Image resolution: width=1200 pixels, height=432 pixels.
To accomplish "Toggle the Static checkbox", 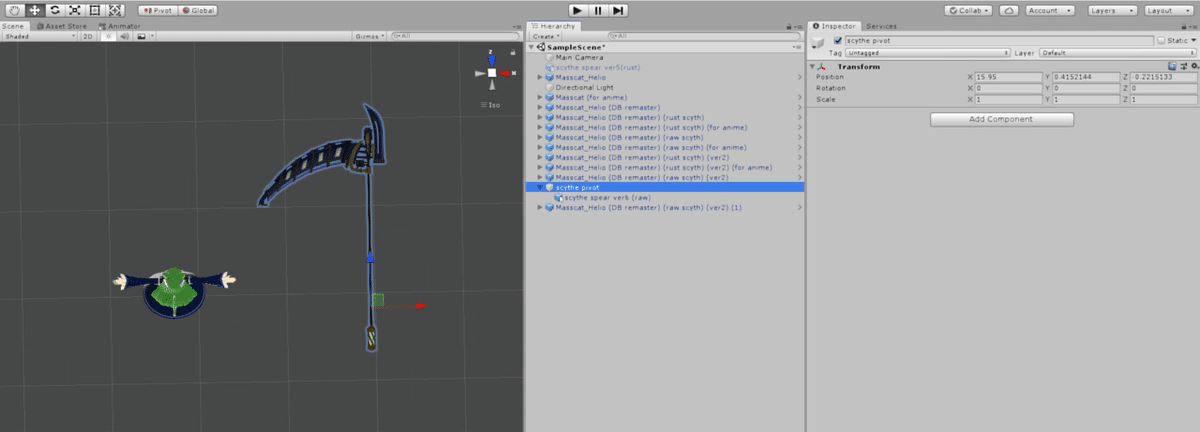I will (x=1161, y=41).
